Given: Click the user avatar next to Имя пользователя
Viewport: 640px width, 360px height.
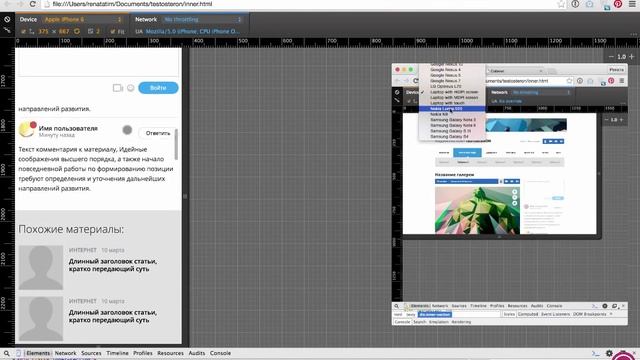Looking at the screenshot, I should point(27,129).
